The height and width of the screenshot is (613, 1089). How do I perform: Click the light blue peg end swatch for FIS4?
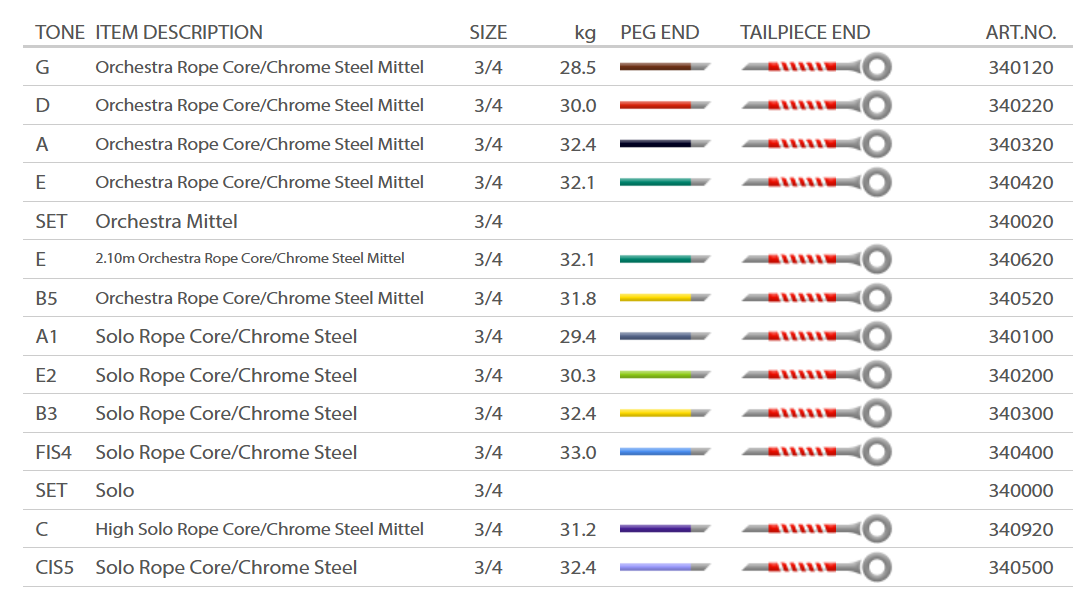pyautogui.click(x=664, y=452)
